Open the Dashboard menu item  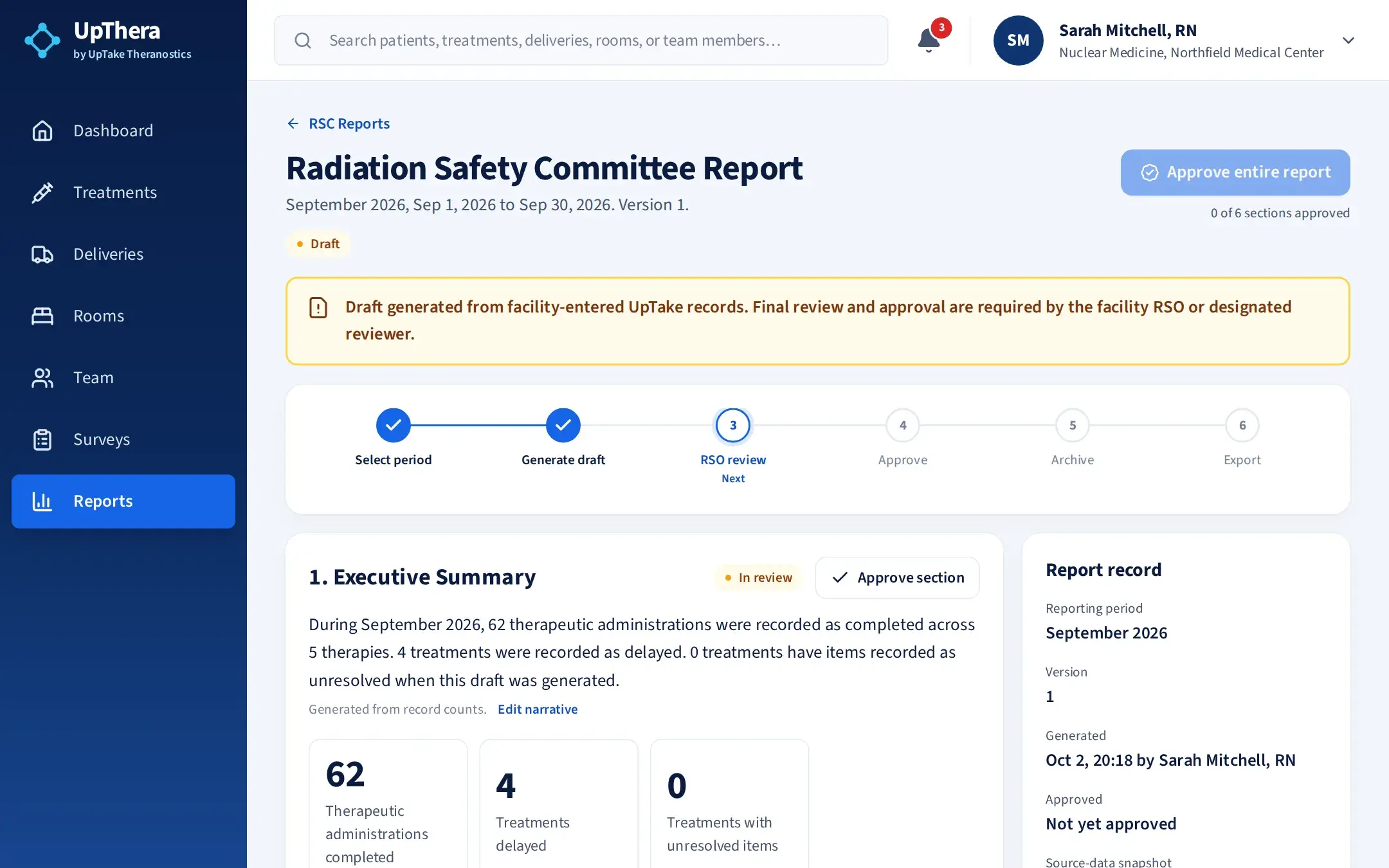coord(123,131)
